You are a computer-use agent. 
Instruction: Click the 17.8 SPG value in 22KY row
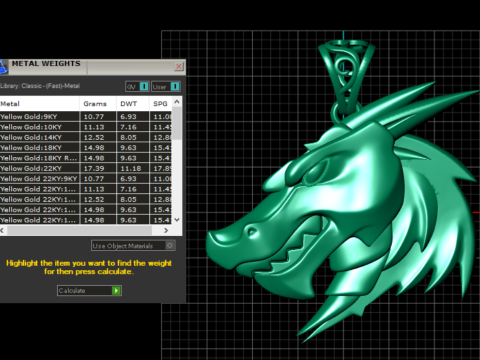coord(162,169)
